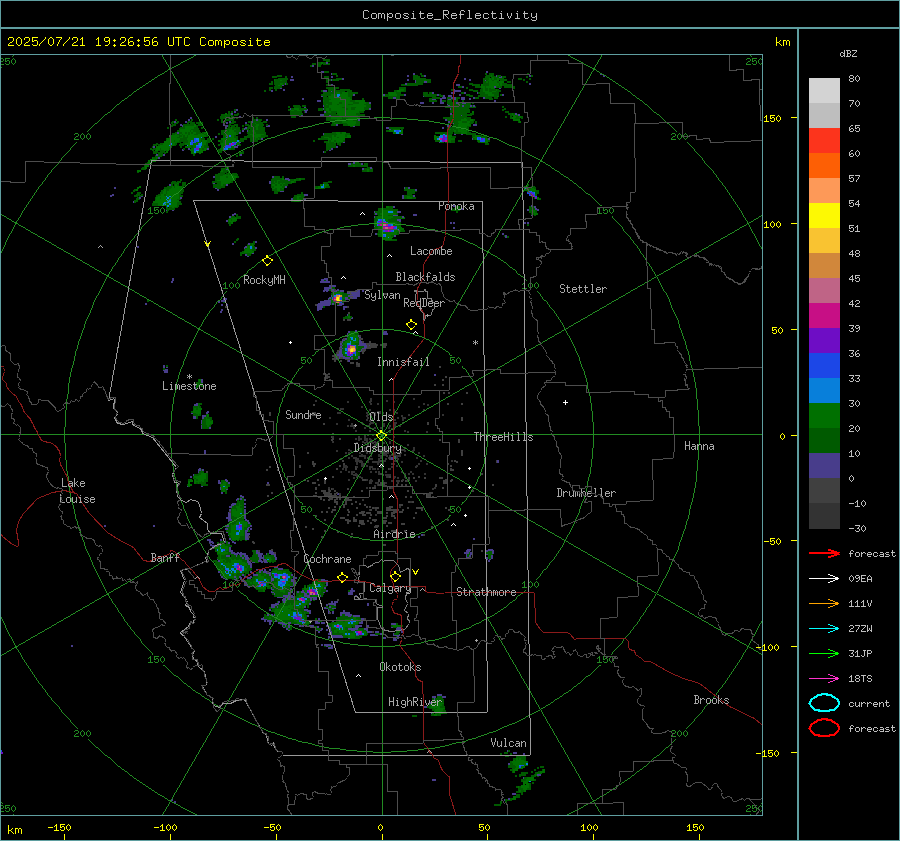The height and width of the screenshot is (841, 900).
Task: Click the Vulcan label
Action: pyautogui.click(x=509, y=743)
